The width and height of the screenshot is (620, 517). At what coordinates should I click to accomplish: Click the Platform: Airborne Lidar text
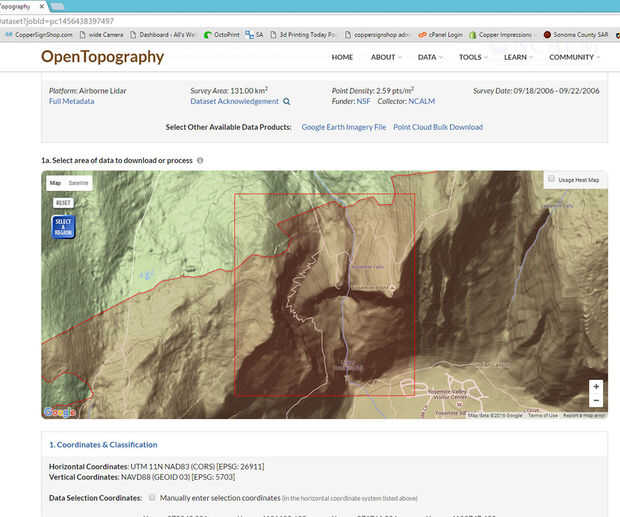click(x=88, y=91)
